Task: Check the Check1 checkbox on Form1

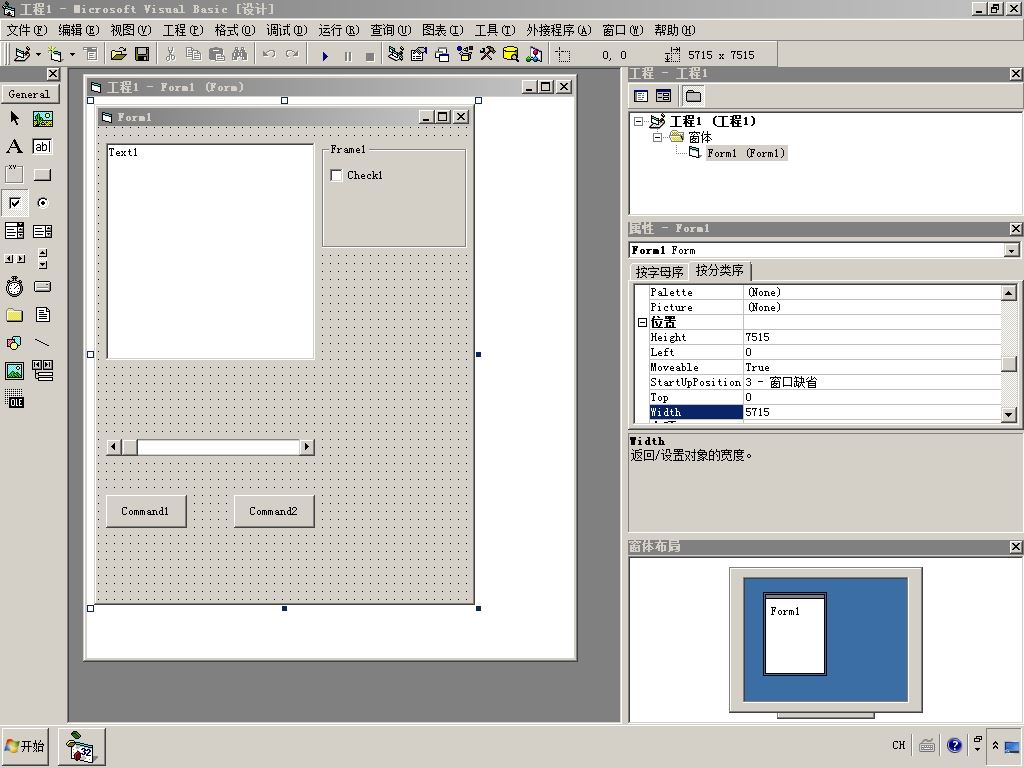Action: pos(336,176)
